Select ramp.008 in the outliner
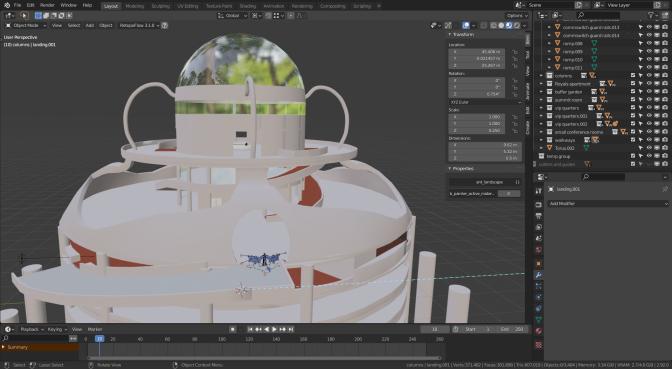672x369 pixels. tap(573, 43)
